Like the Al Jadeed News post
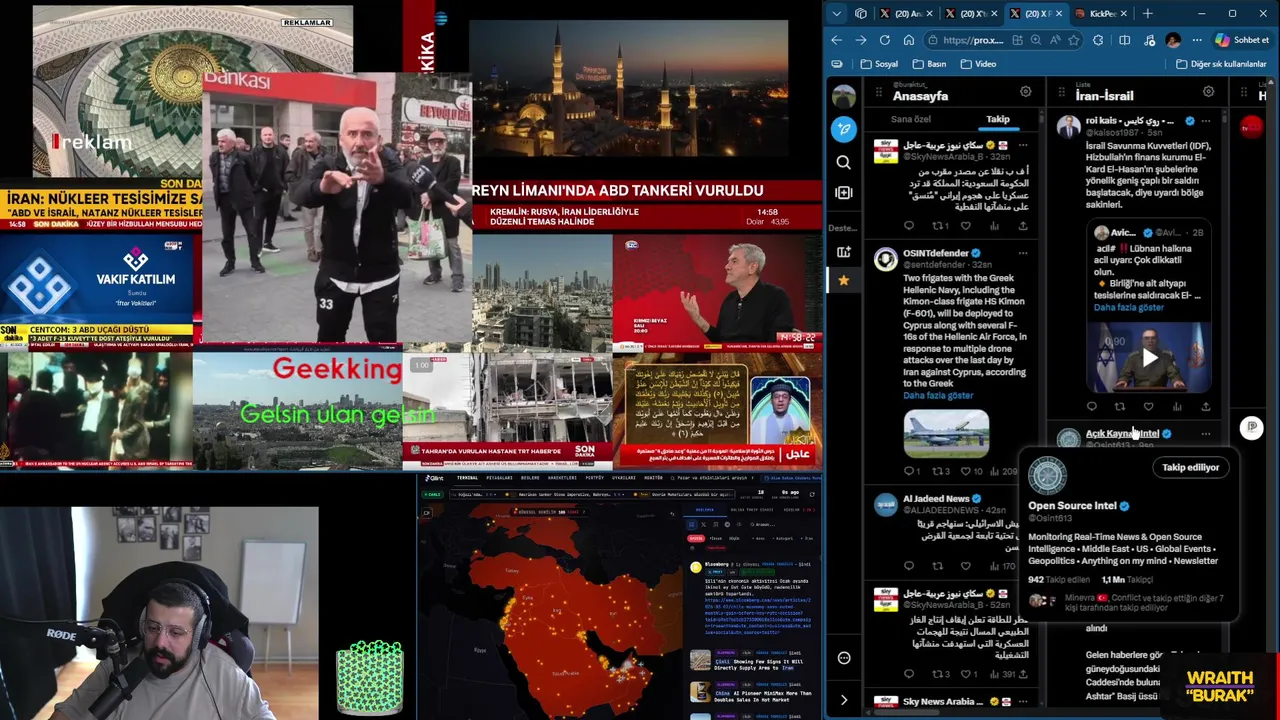This screenshot has width=1280, height=720. click(x=966, y=566)
